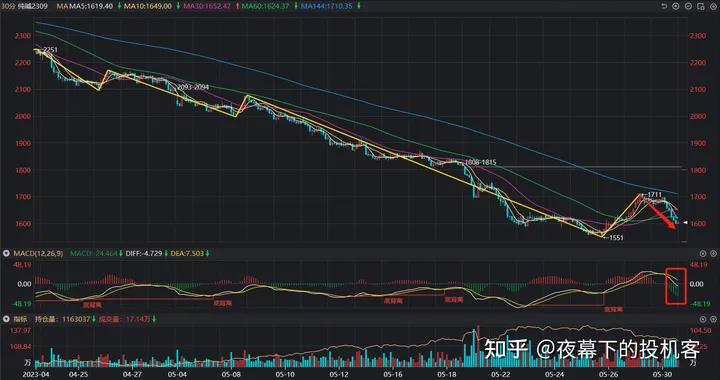This screenshot has width=720, height=380.
Task: Click the 指标 panel's rightmost header icon
Action: click(x=713, y=319)
